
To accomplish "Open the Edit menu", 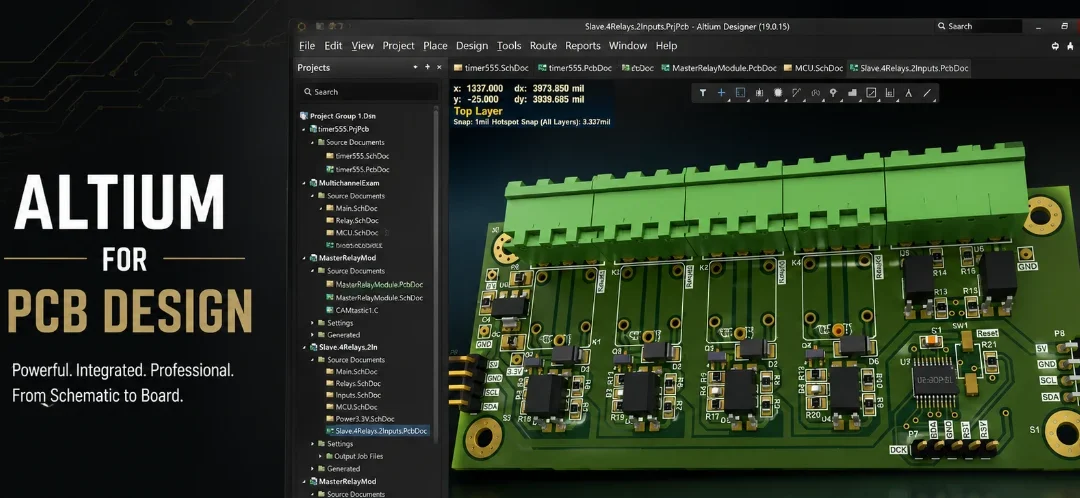I will 333,45.
